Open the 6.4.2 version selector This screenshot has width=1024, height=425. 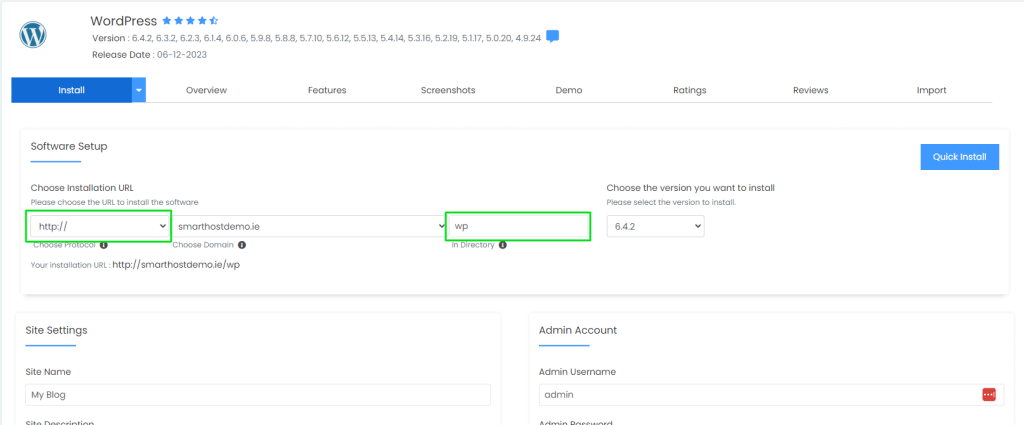tap(655, 226)
